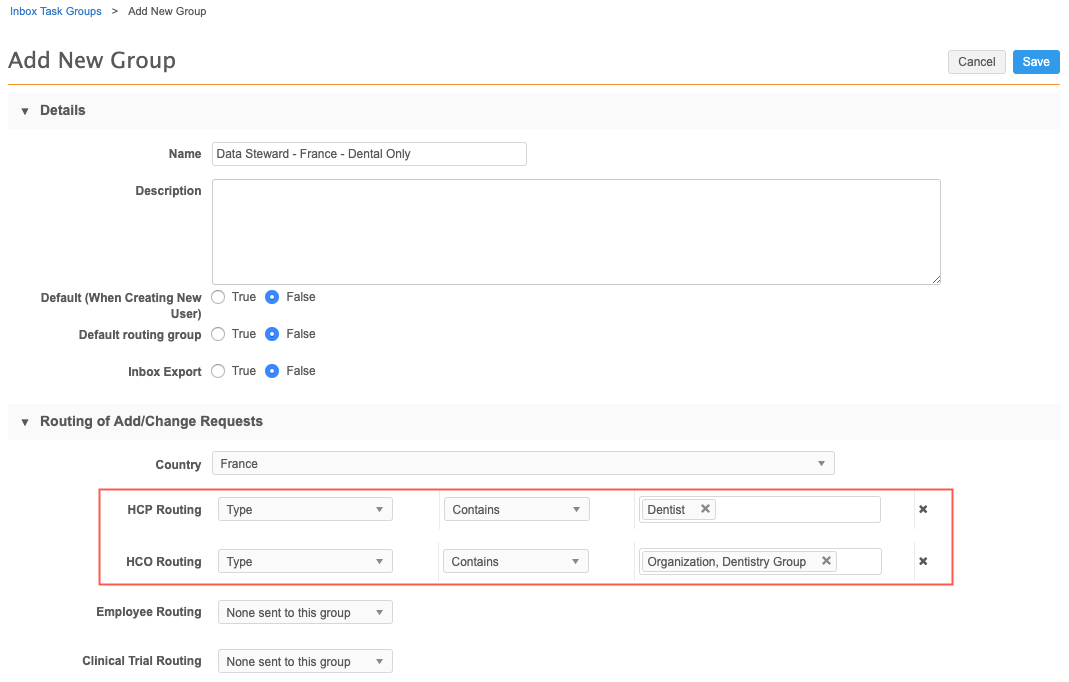This screenshot has width=1069, height=682.
Task: Open Clinical Trial Routing dropdown
Action: [305, 661]
